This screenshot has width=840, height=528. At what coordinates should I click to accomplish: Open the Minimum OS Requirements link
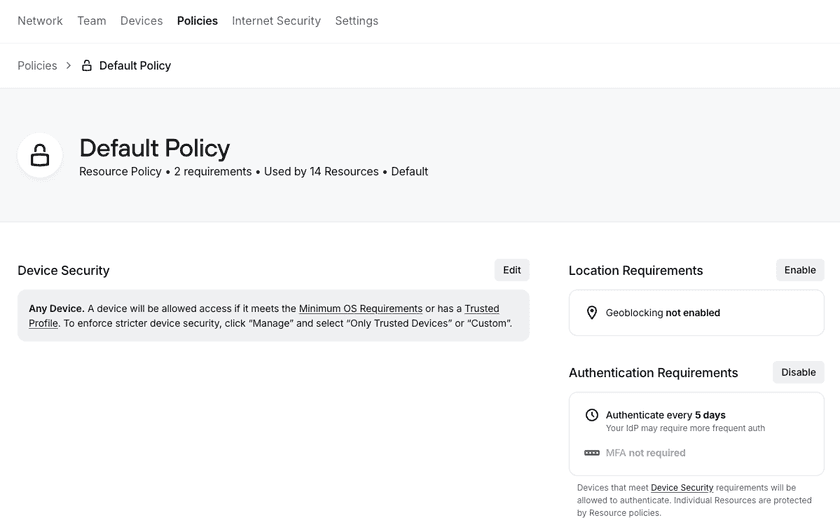click(x=360, y=309)
